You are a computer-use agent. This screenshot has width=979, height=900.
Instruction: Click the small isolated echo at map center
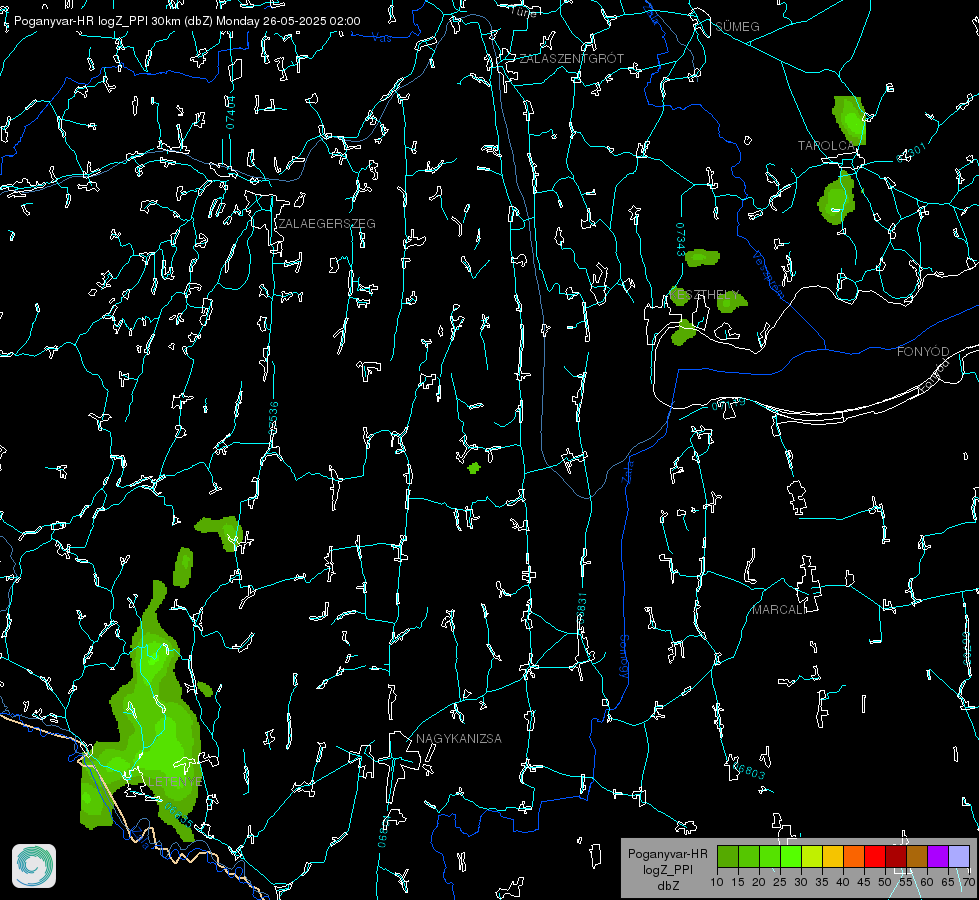pos(474,468)
